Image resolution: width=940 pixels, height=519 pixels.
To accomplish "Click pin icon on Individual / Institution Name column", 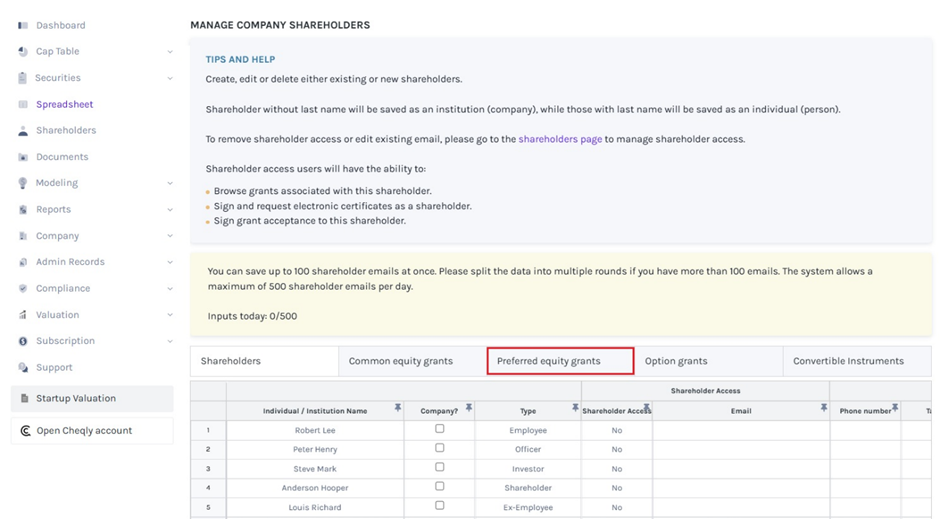I will (x=398, y=408).
